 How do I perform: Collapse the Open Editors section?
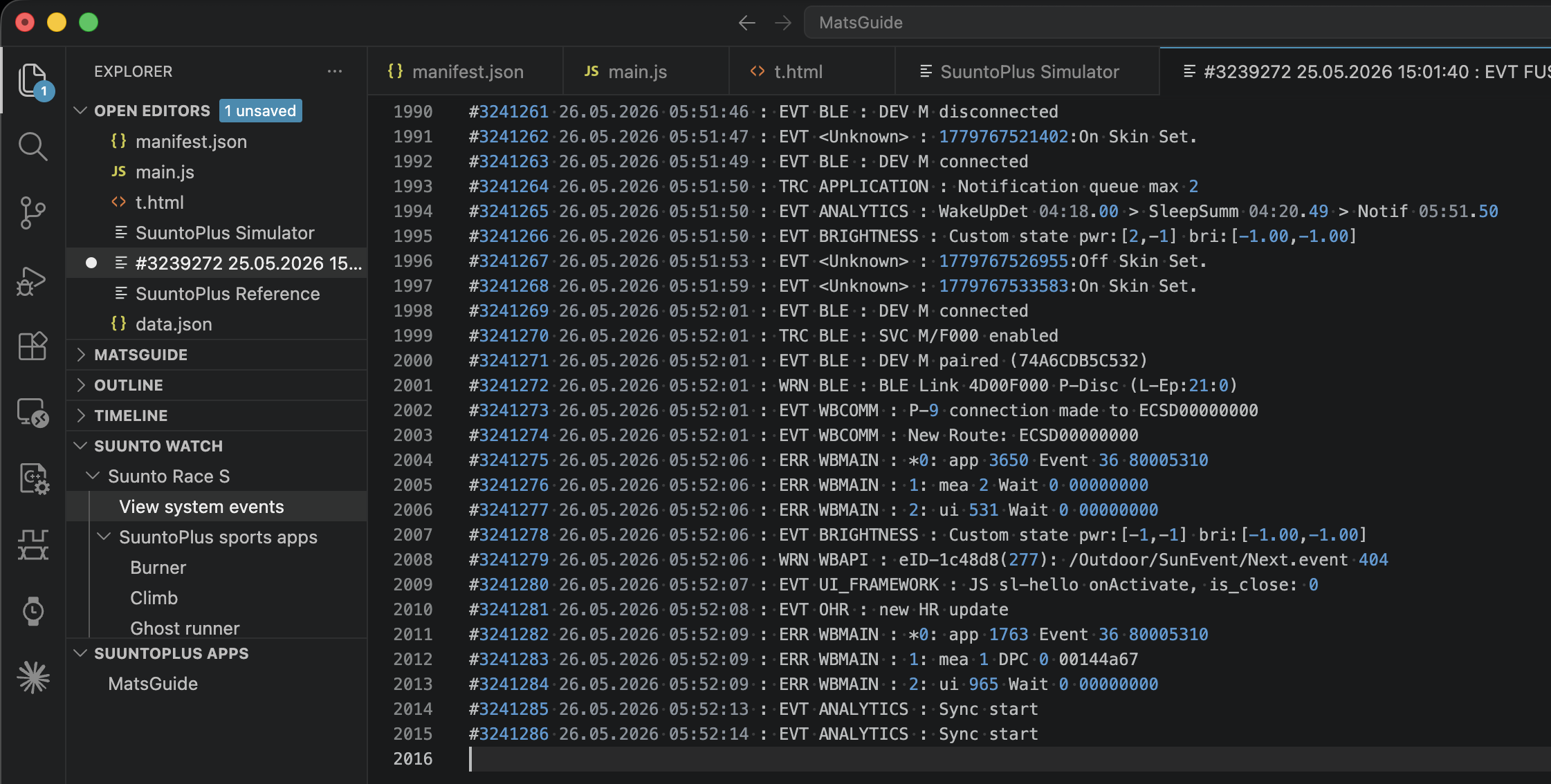click(x=81, y=111)
